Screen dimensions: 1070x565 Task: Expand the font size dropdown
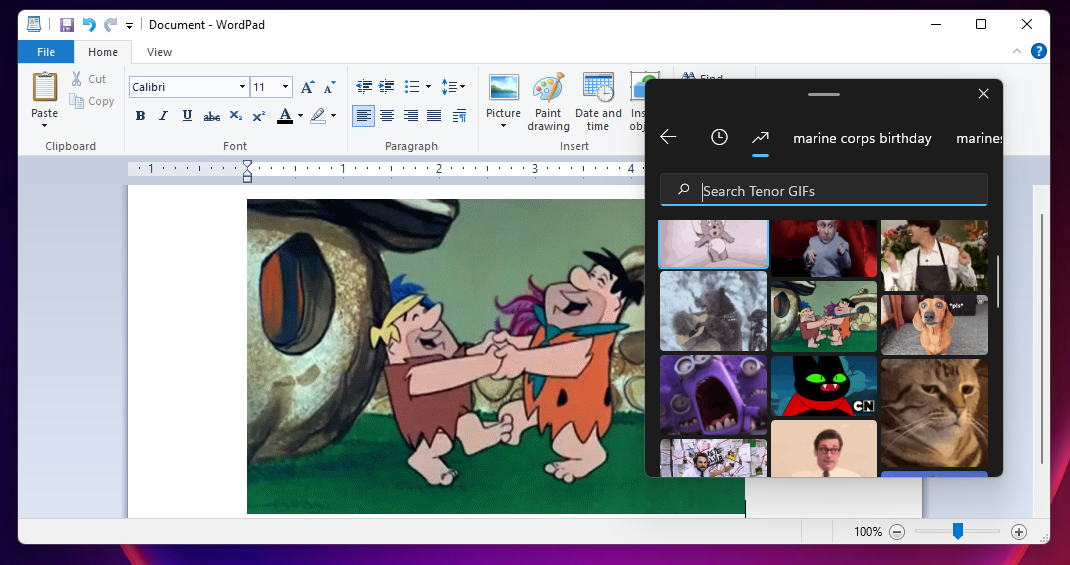(286, 87)
